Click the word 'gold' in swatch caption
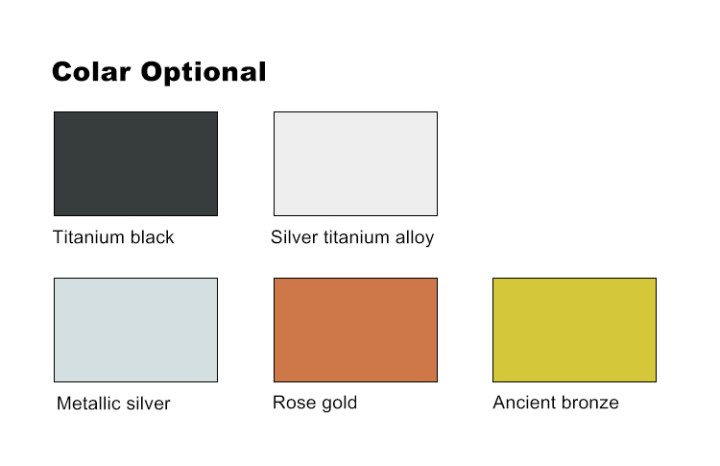The image size is (720, 466). coord(338,404)
